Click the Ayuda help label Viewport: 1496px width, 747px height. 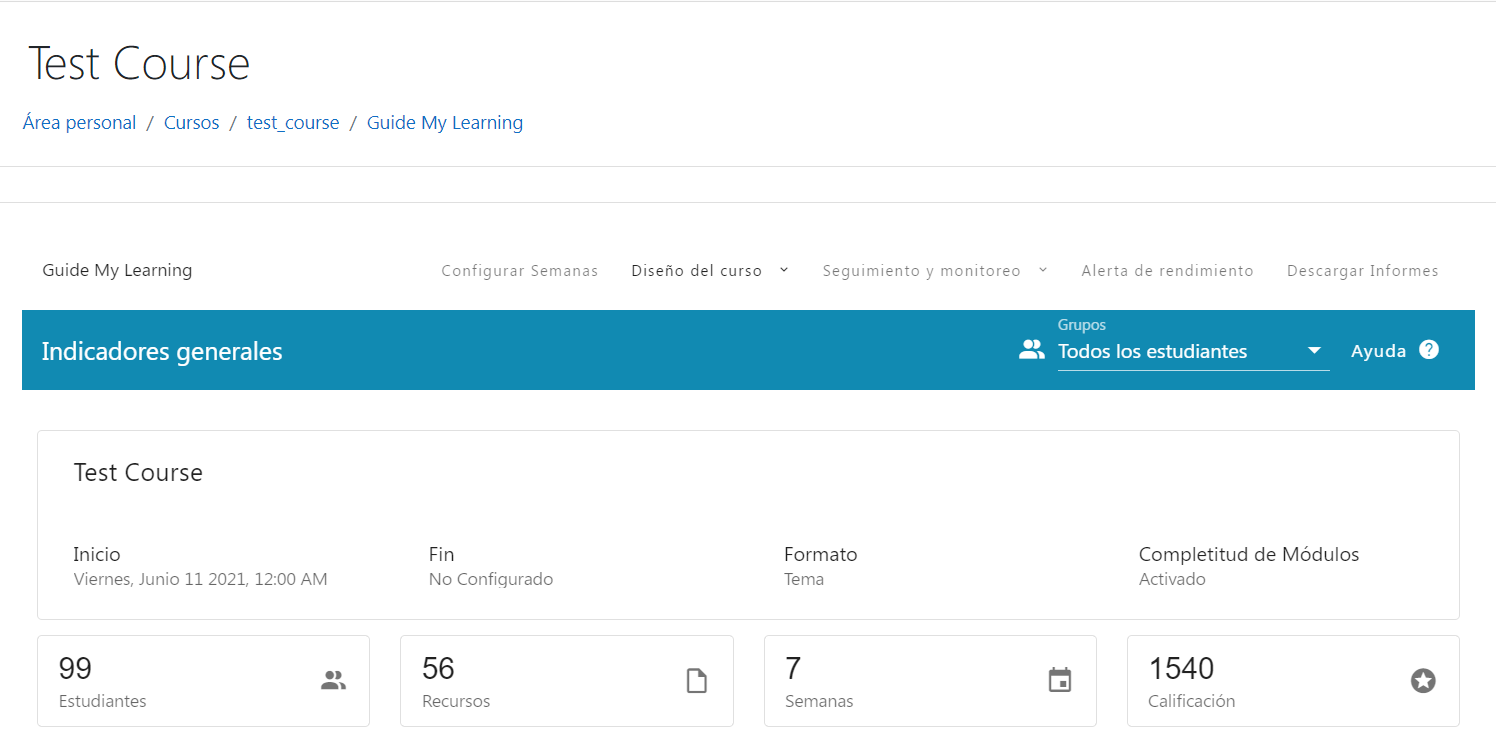tap(1378, 351)
